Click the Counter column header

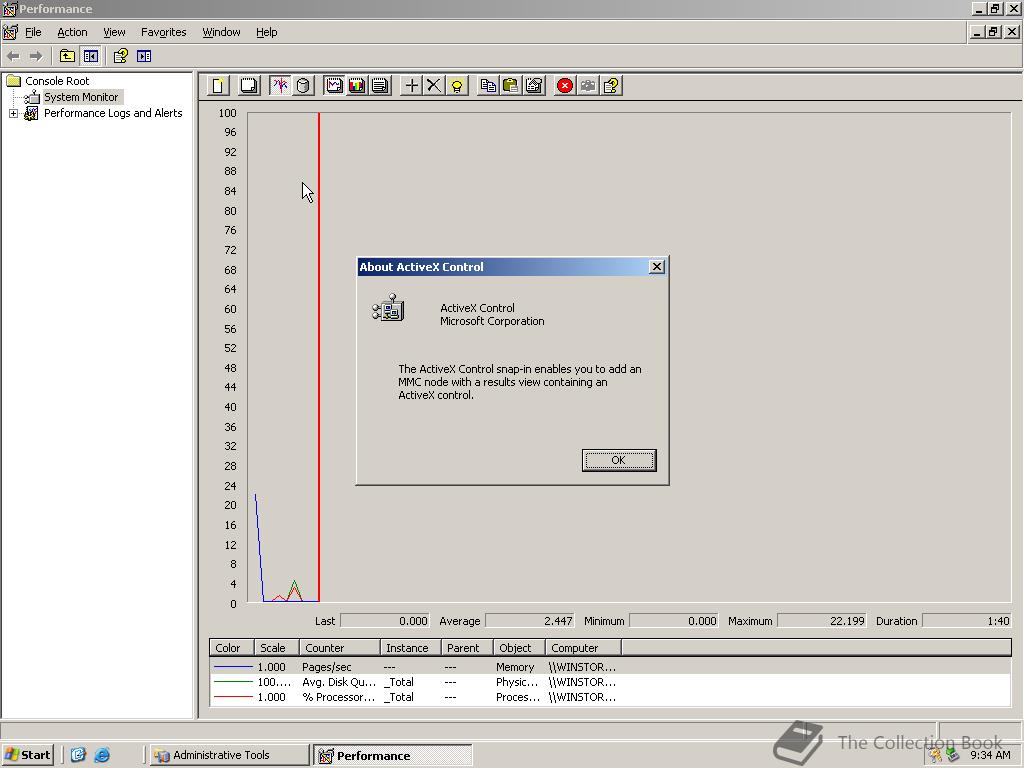point(340,648)
